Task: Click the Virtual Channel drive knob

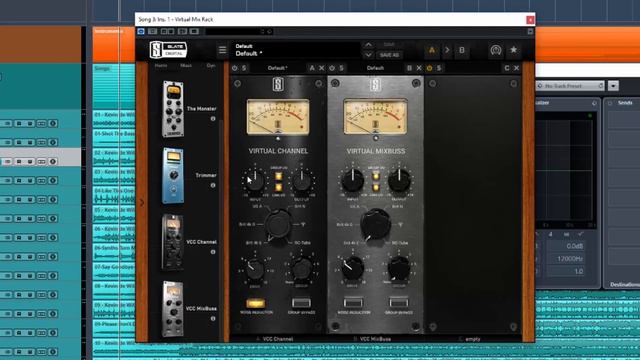Action: coord(255,269)
